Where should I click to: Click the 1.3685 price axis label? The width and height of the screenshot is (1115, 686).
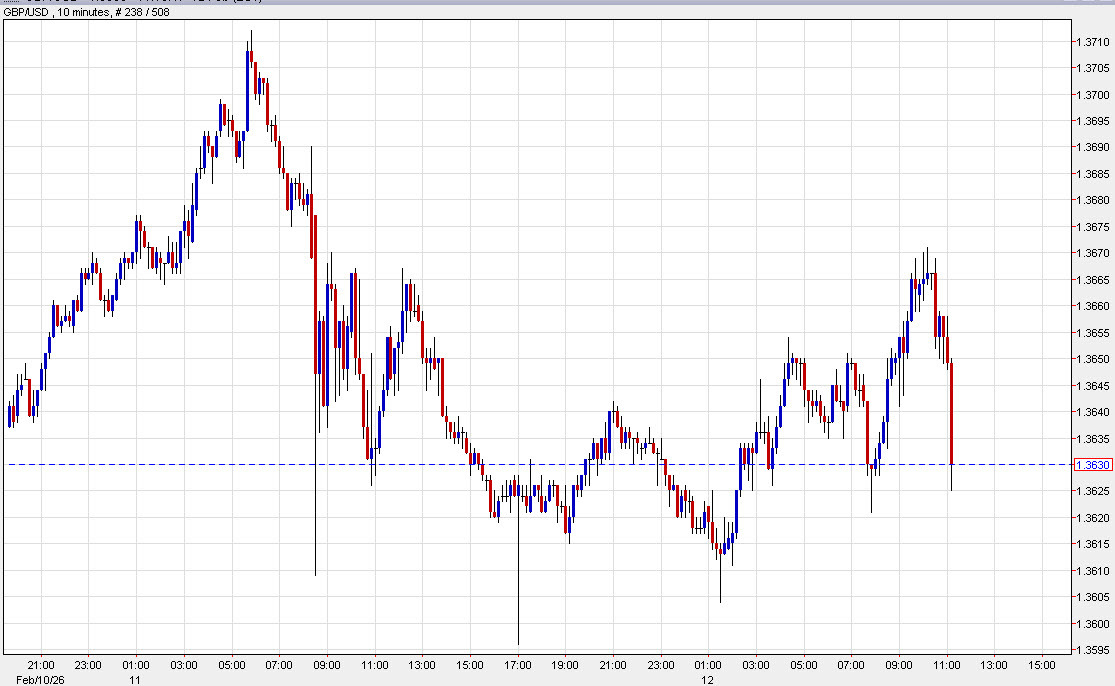[x=1089, y=174]
